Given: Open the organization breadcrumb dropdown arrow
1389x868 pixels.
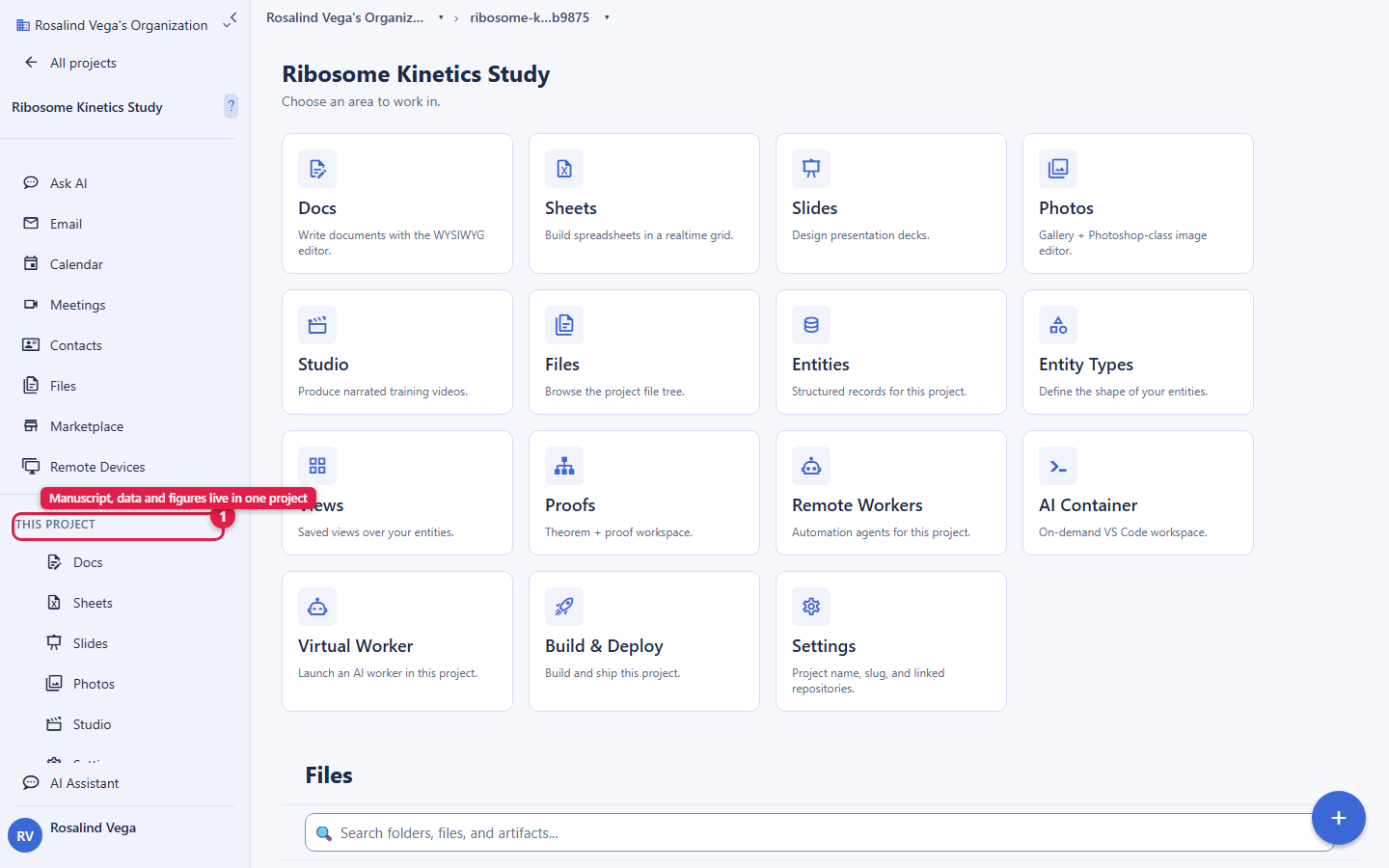Looking at the screenshot, I should [441, 17].
